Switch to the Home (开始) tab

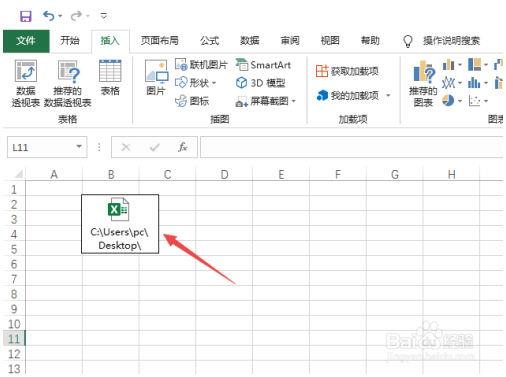tap(70, 41)
